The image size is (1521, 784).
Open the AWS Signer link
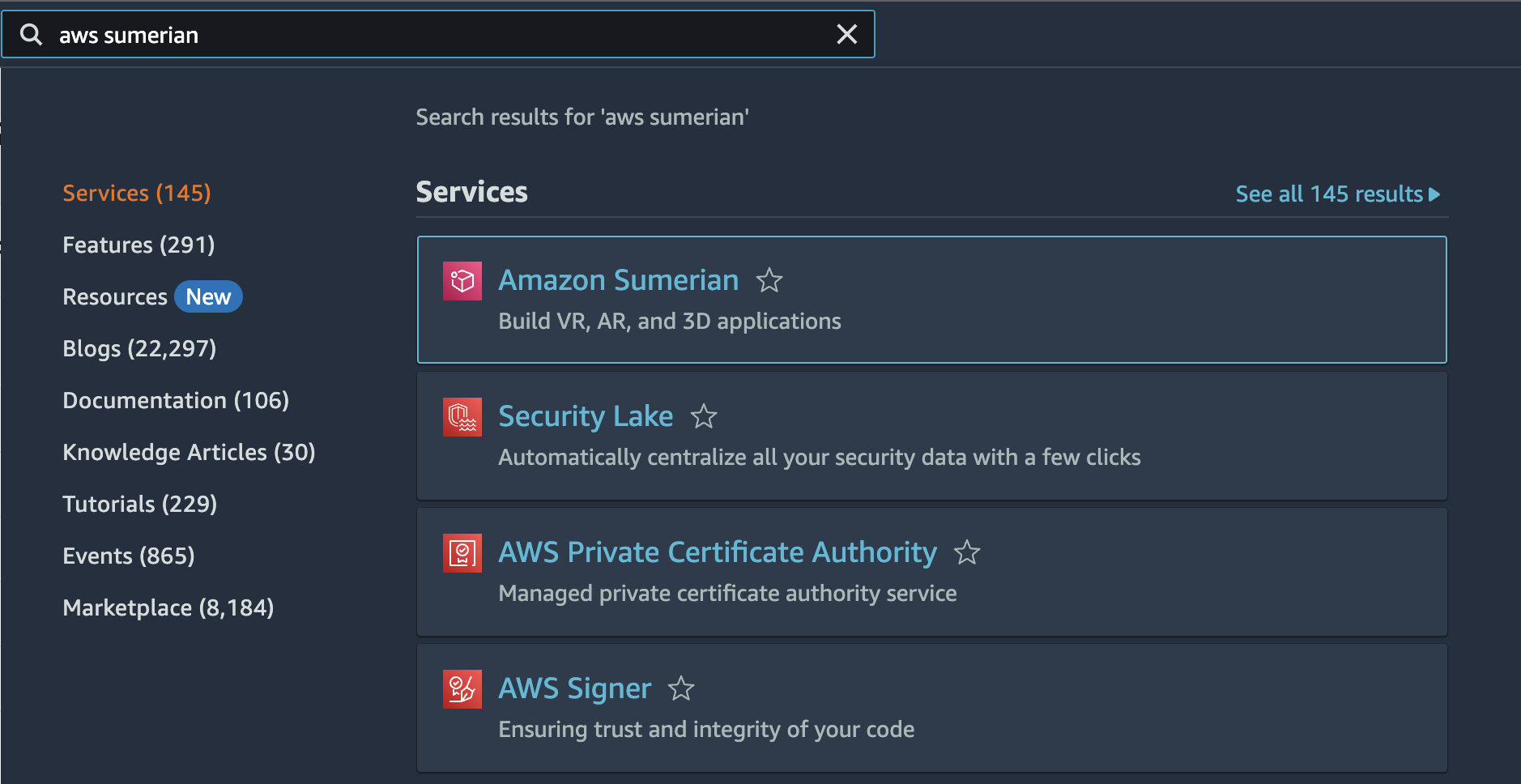574,688
